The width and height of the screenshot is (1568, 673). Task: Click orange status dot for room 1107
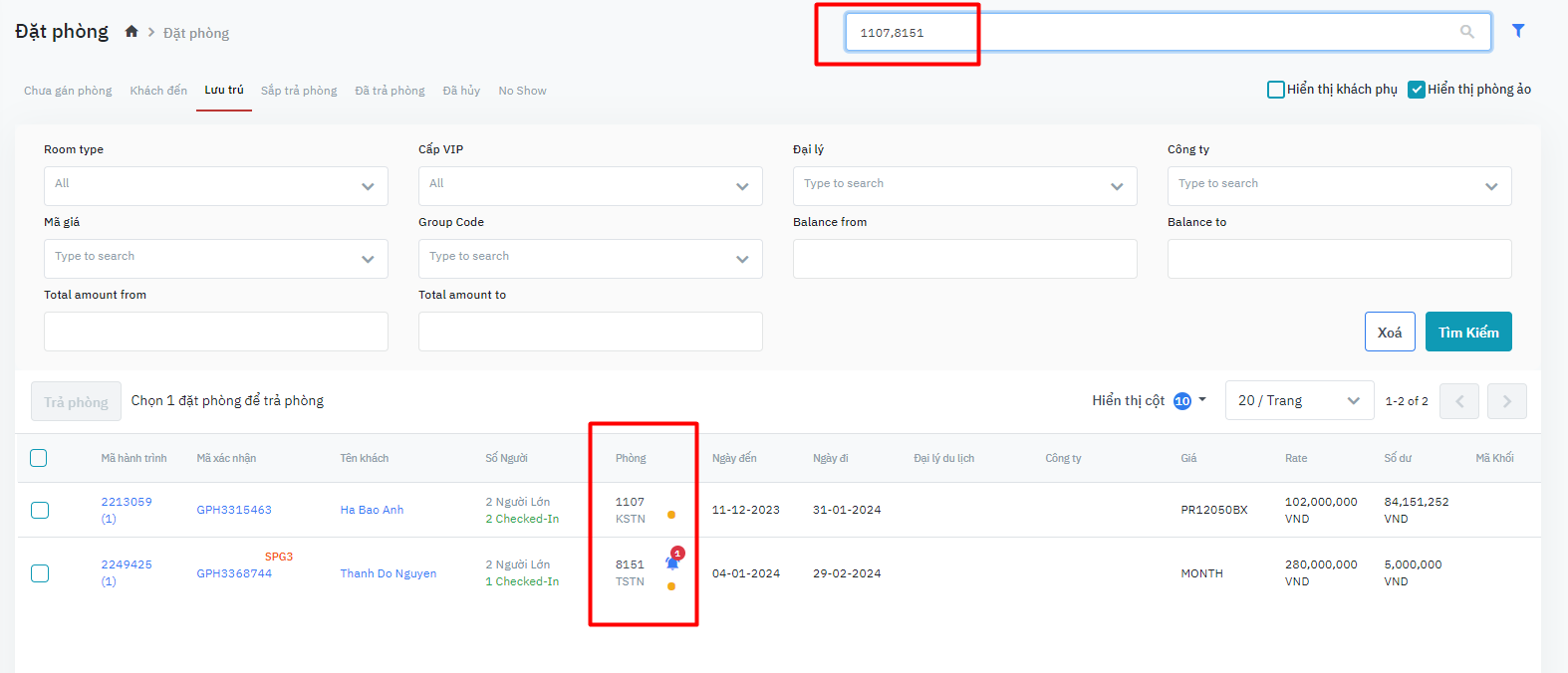pyautogui.click(x=671, y=515)
